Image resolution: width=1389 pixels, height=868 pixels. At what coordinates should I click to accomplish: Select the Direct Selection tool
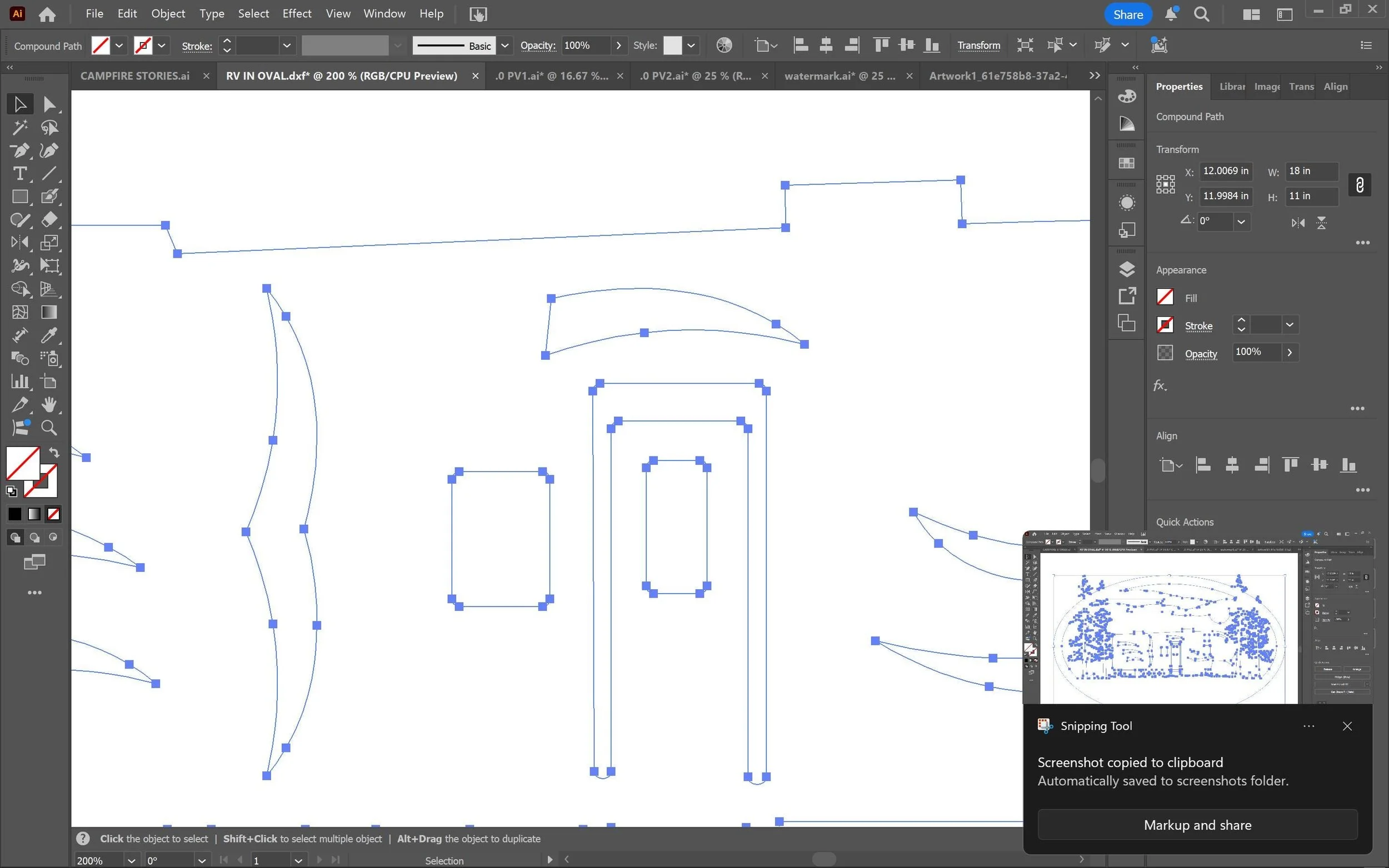coord(49,104)
